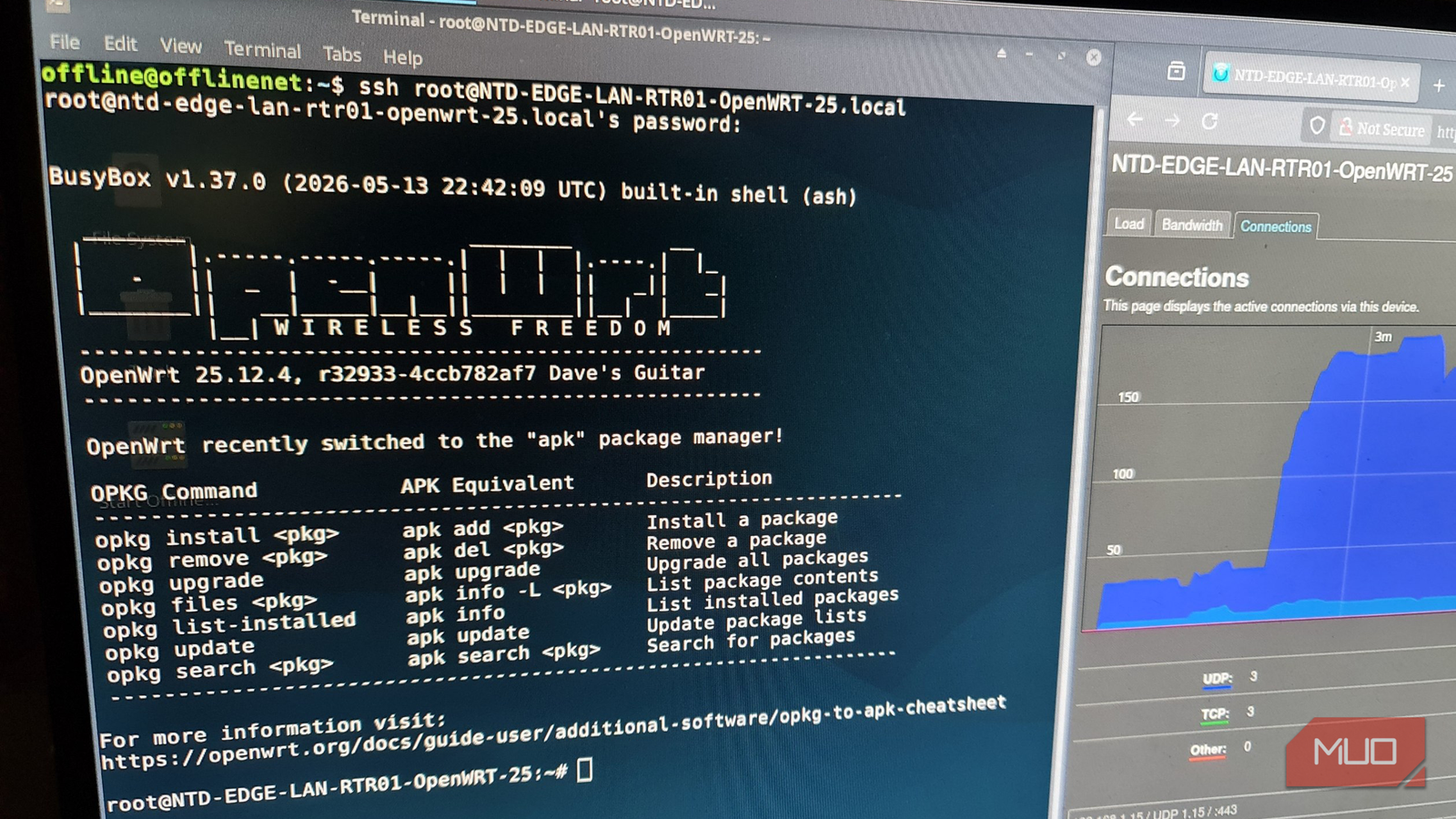
Task: Click the browser forward arrow
Action: (1172, 120)
